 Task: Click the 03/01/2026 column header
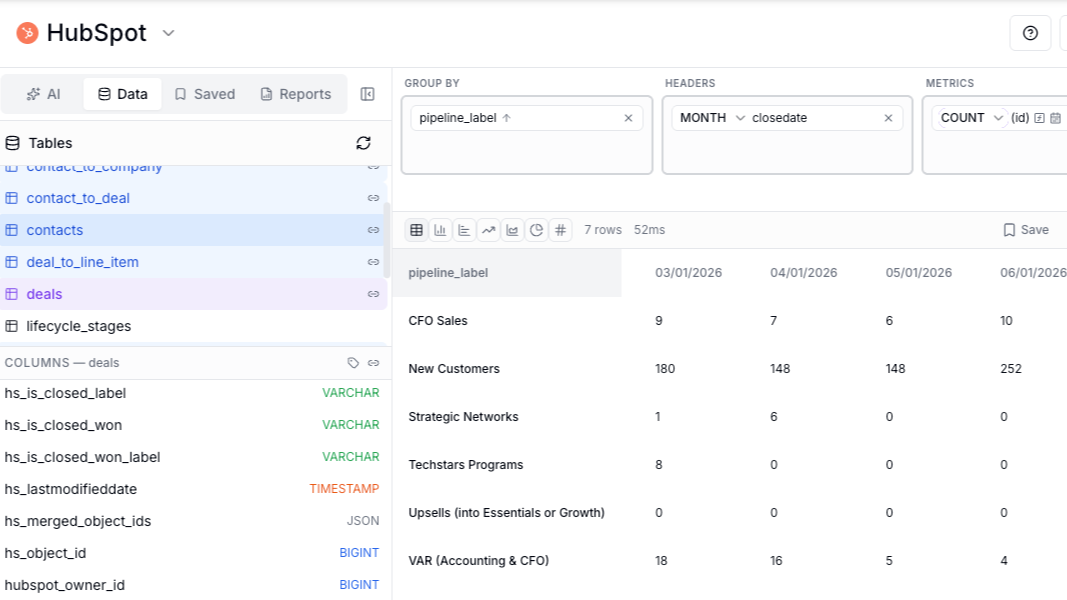[x=689, y=273]
